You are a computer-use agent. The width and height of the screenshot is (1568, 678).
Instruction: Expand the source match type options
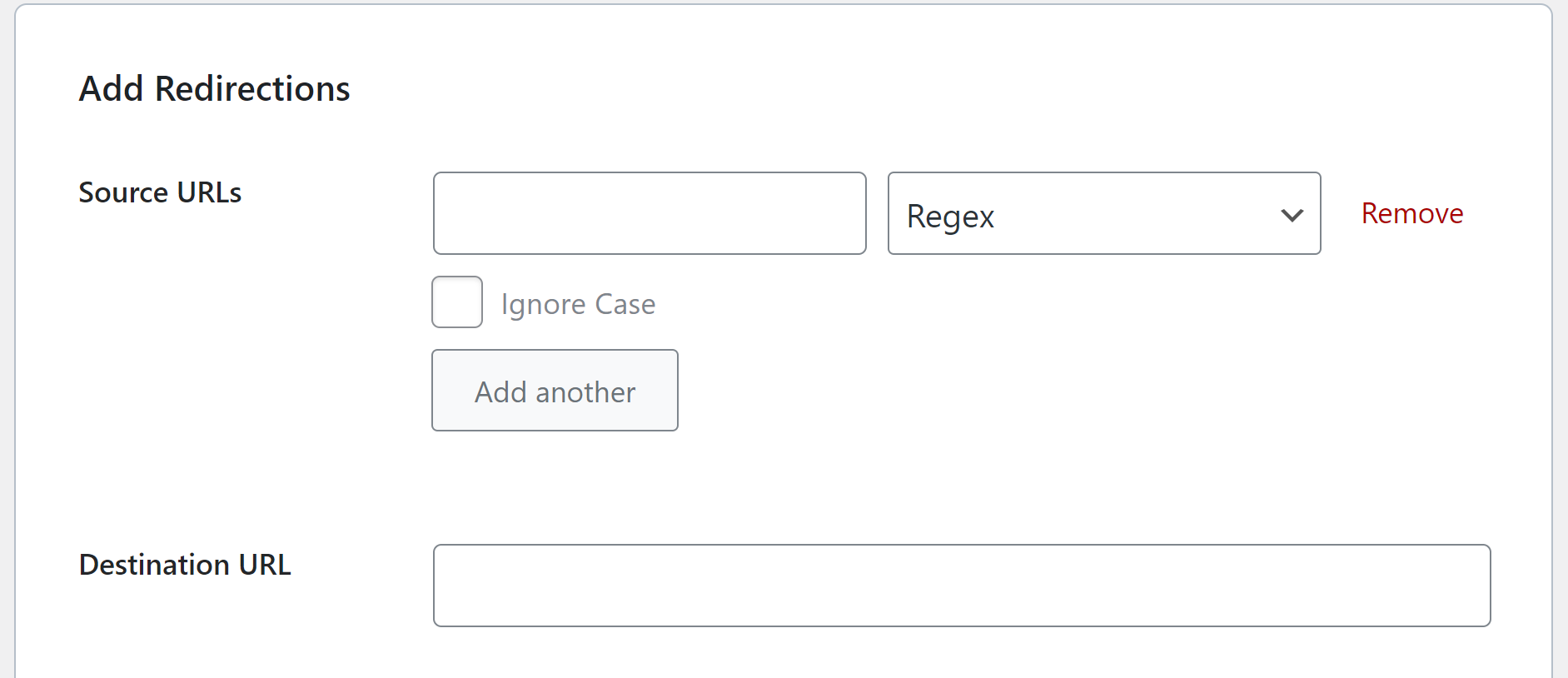click(1103, 213)
